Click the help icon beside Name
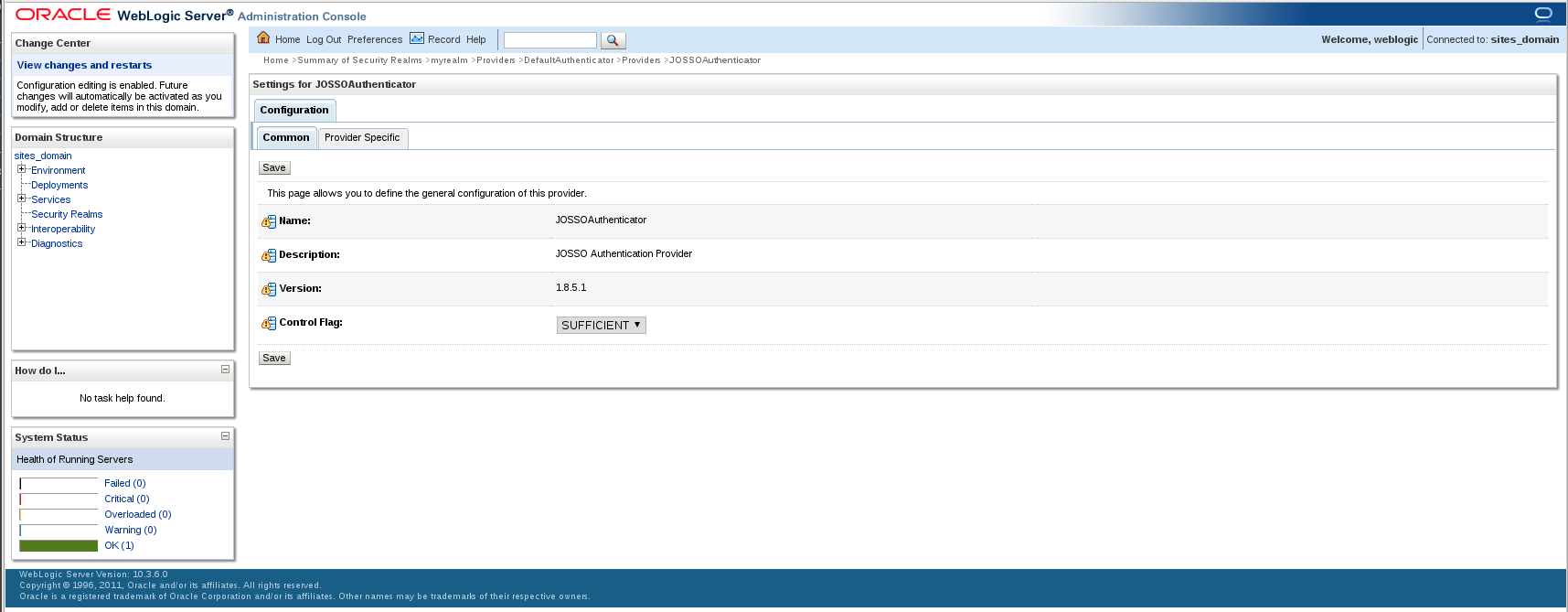 [x=269, y=221]
